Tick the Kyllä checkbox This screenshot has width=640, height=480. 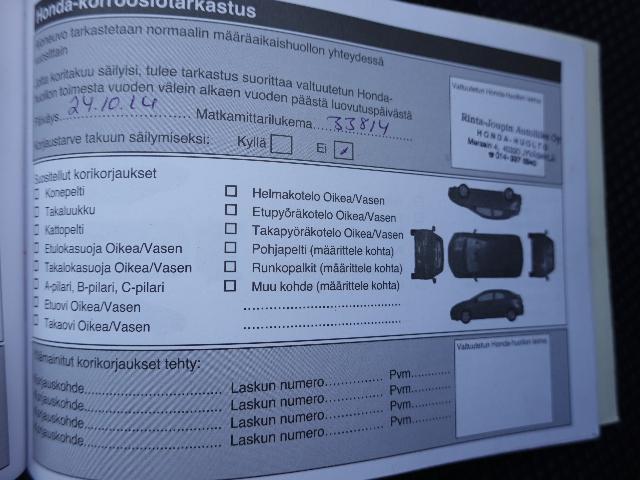pyautogui.click(x=281, y=144)
